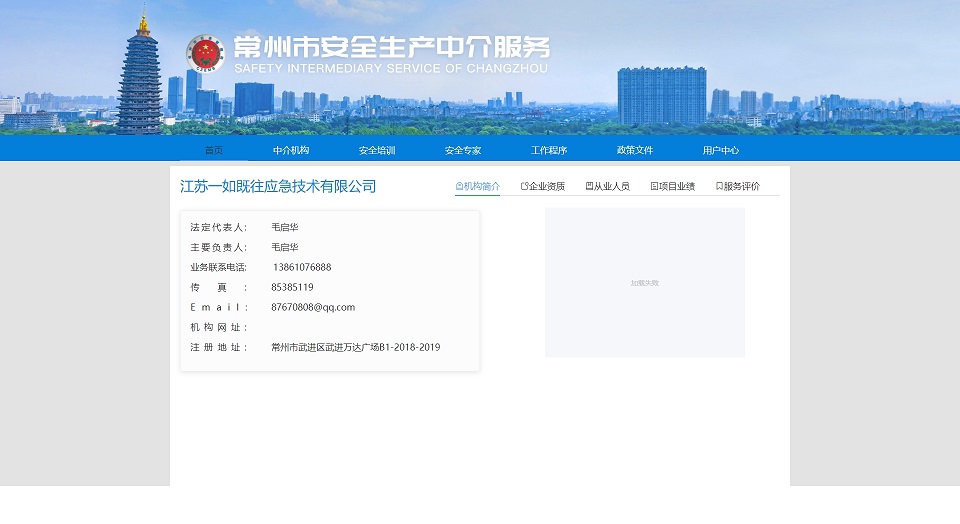960x524 pixels.
Task: Go to 用户中心
Action: click(x=721, y=150)
